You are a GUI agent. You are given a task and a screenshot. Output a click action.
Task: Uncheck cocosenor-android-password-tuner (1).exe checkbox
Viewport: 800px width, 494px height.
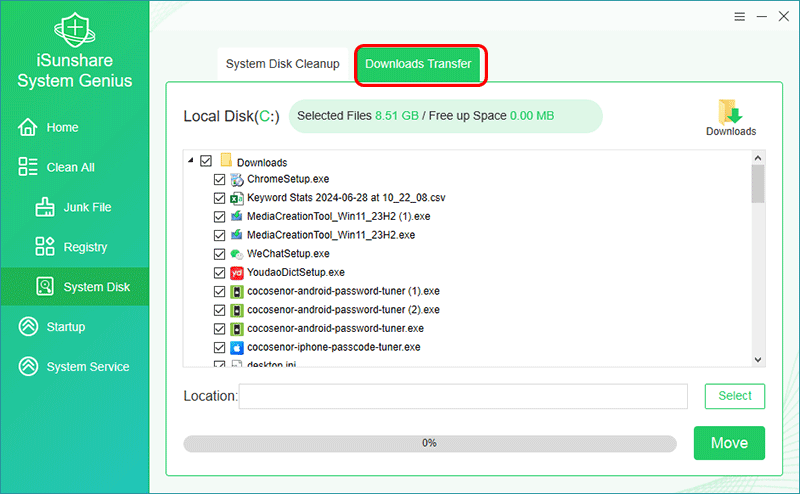219,291
